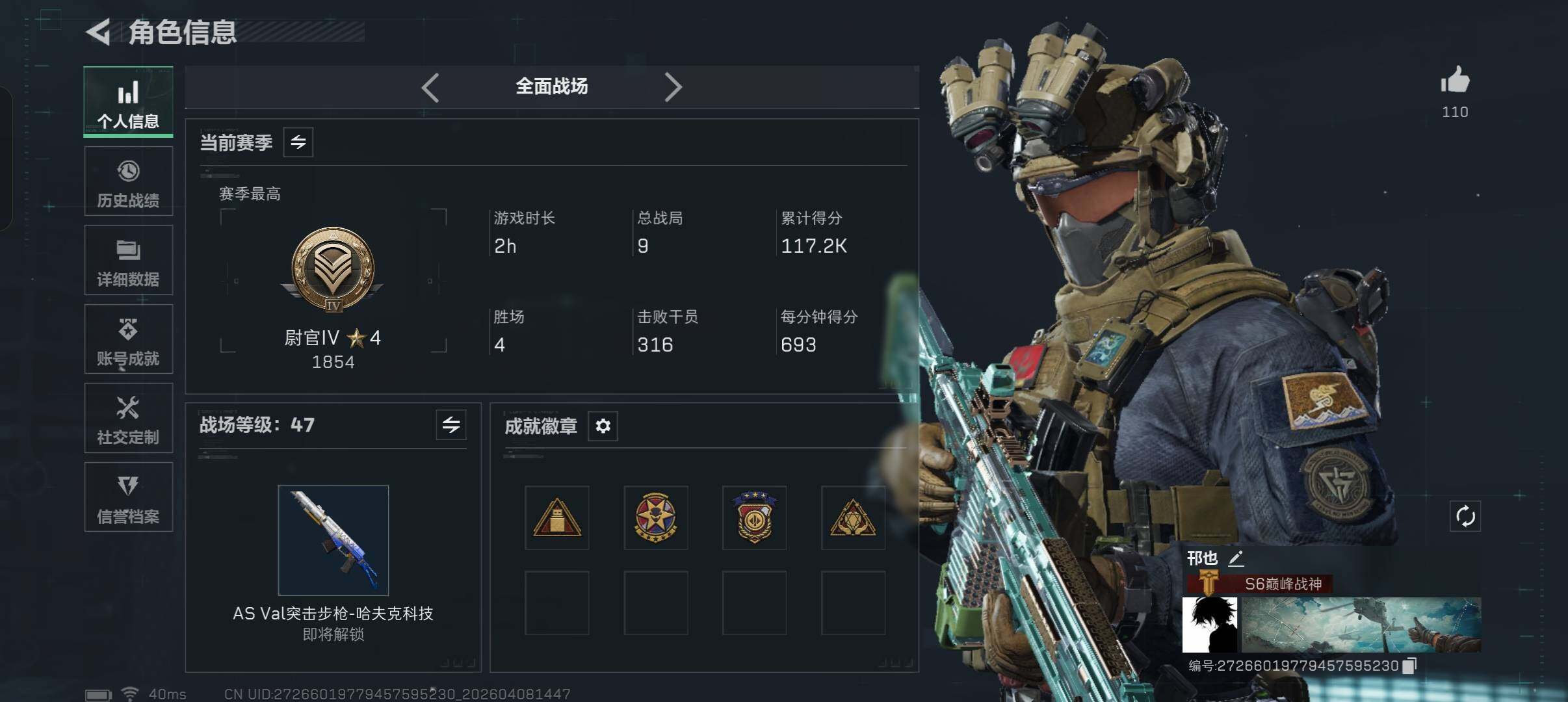Open the 历史战绩 sidebar tab
Image resolution: width=1568 pixels, height=702 pixels.
pyautogui.click(x=128, y=181)
